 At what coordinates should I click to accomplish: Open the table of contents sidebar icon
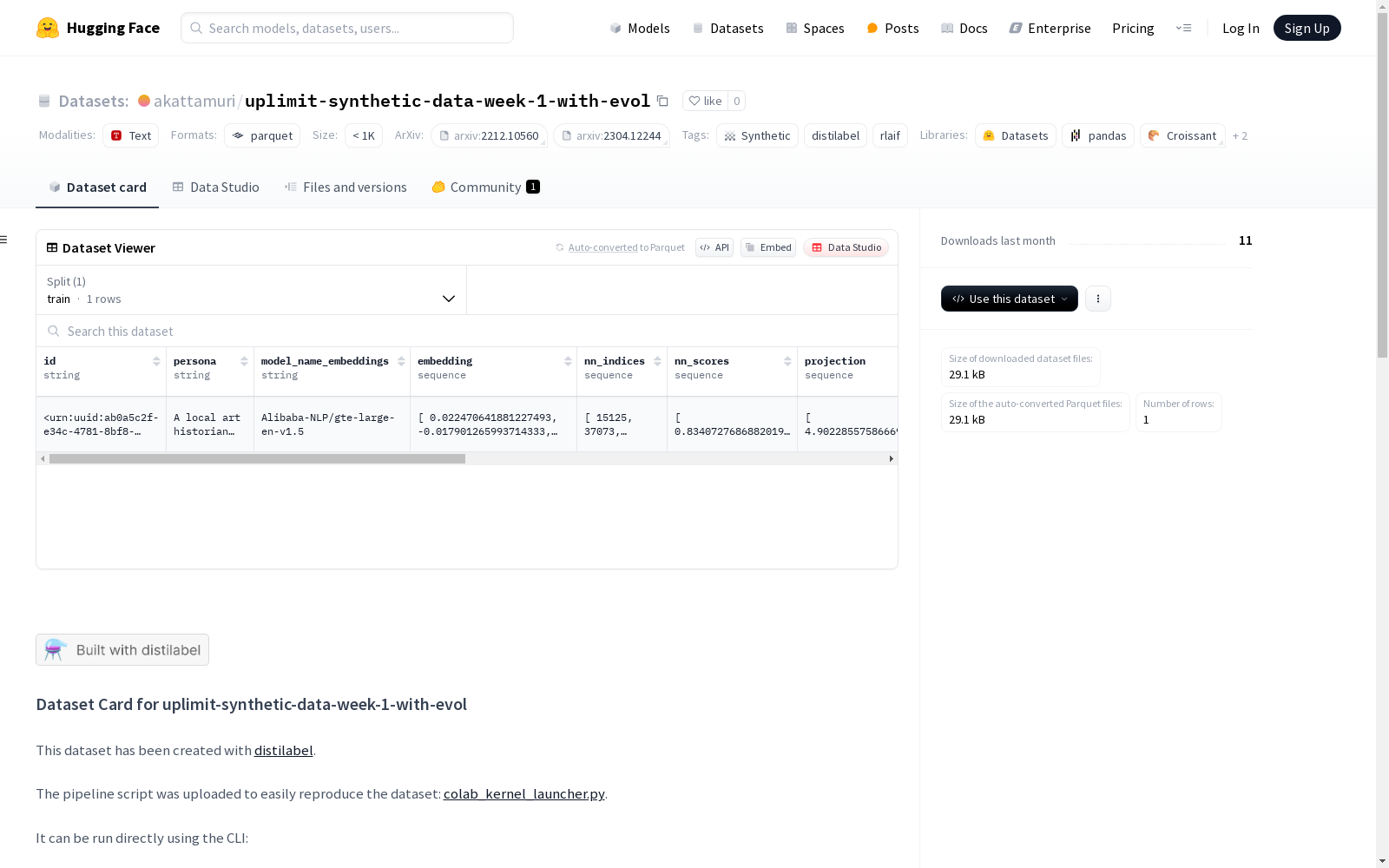point(4,240)
